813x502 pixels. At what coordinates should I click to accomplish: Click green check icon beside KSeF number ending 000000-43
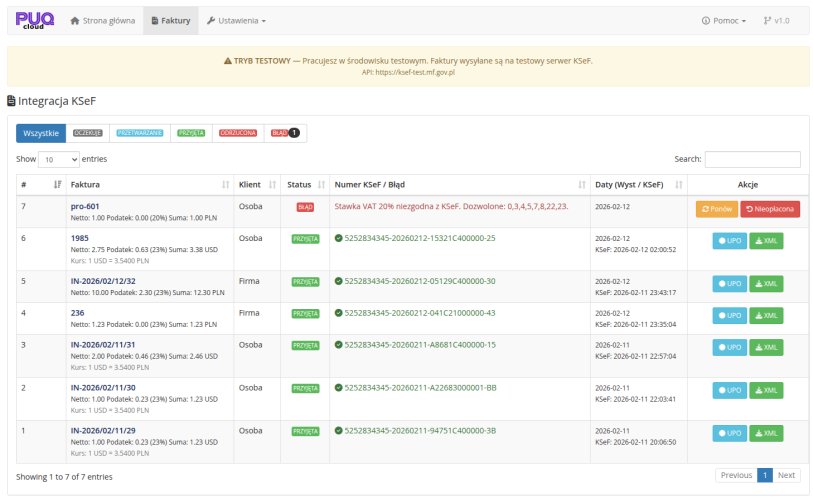(x=339, y=313)
